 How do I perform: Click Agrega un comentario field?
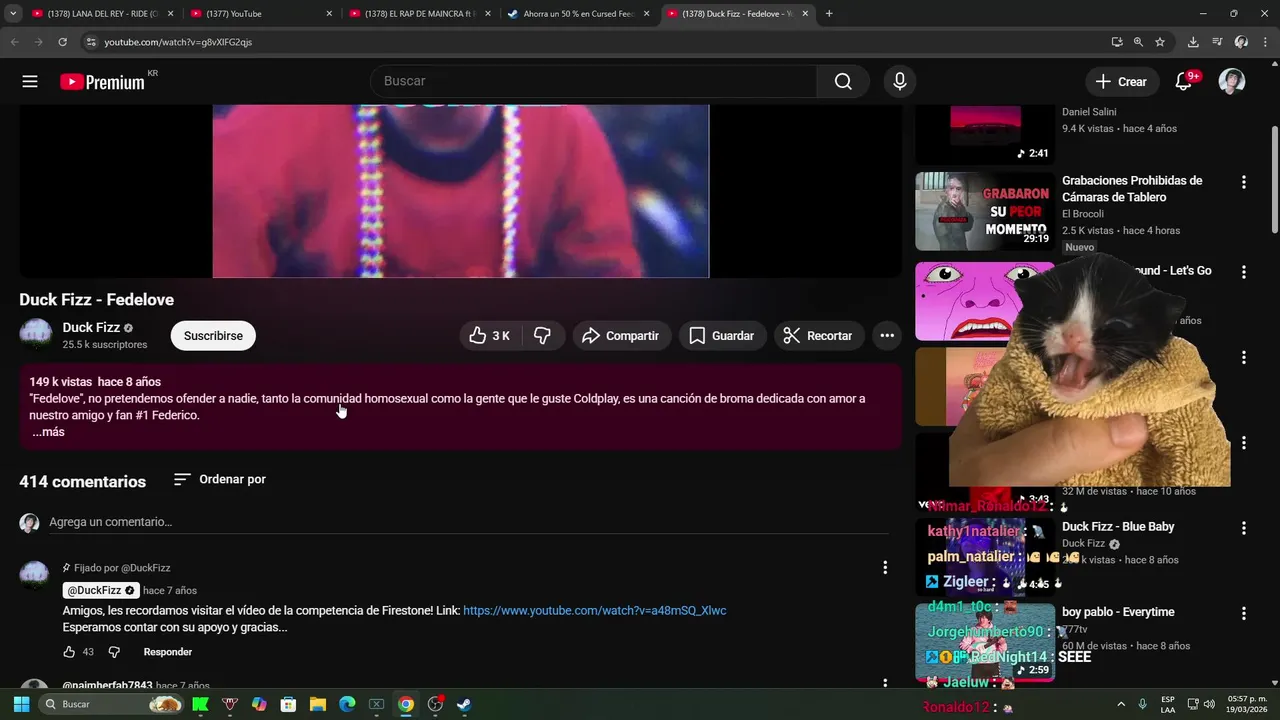click(468, 522)
